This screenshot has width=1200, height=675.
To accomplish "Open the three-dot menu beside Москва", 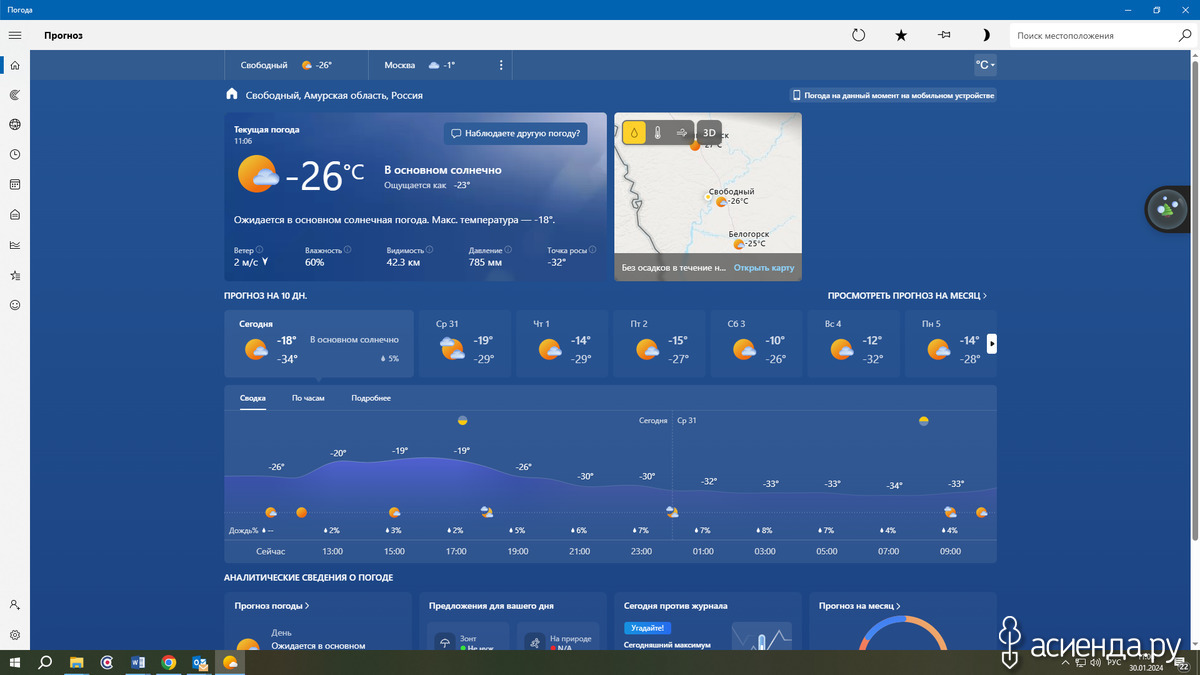I will coord(501,65).
